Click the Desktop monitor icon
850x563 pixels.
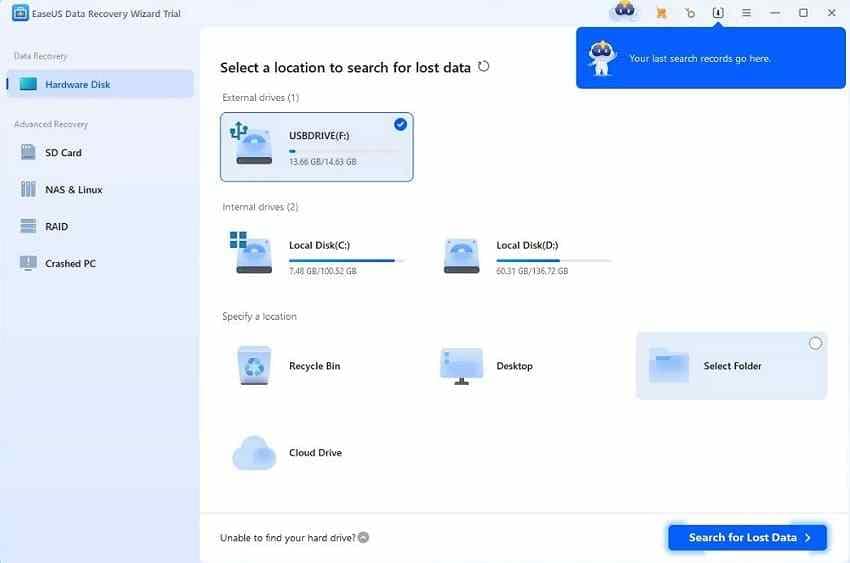click(x=461, y=366)
